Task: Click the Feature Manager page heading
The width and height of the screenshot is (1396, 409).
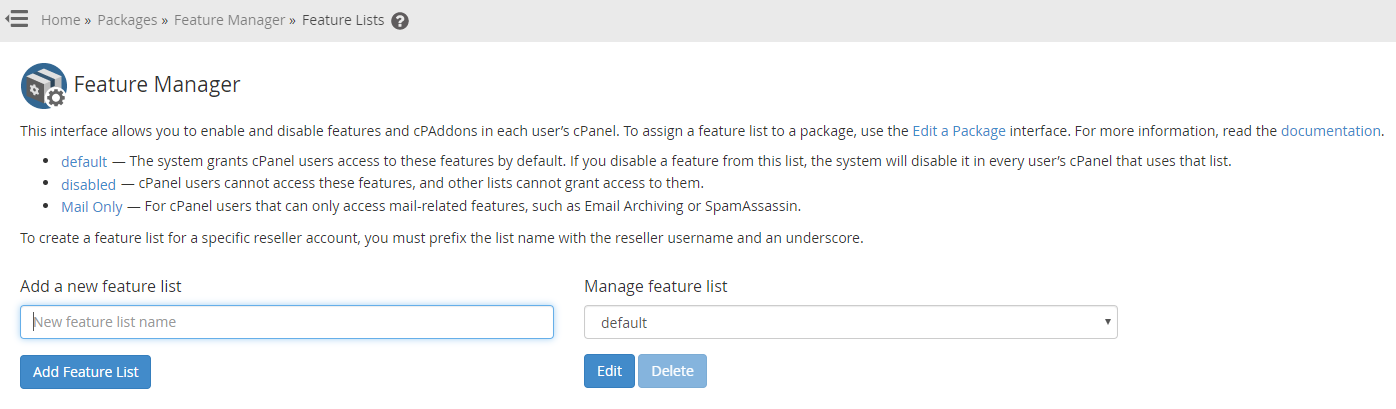Action: point(157,85)
